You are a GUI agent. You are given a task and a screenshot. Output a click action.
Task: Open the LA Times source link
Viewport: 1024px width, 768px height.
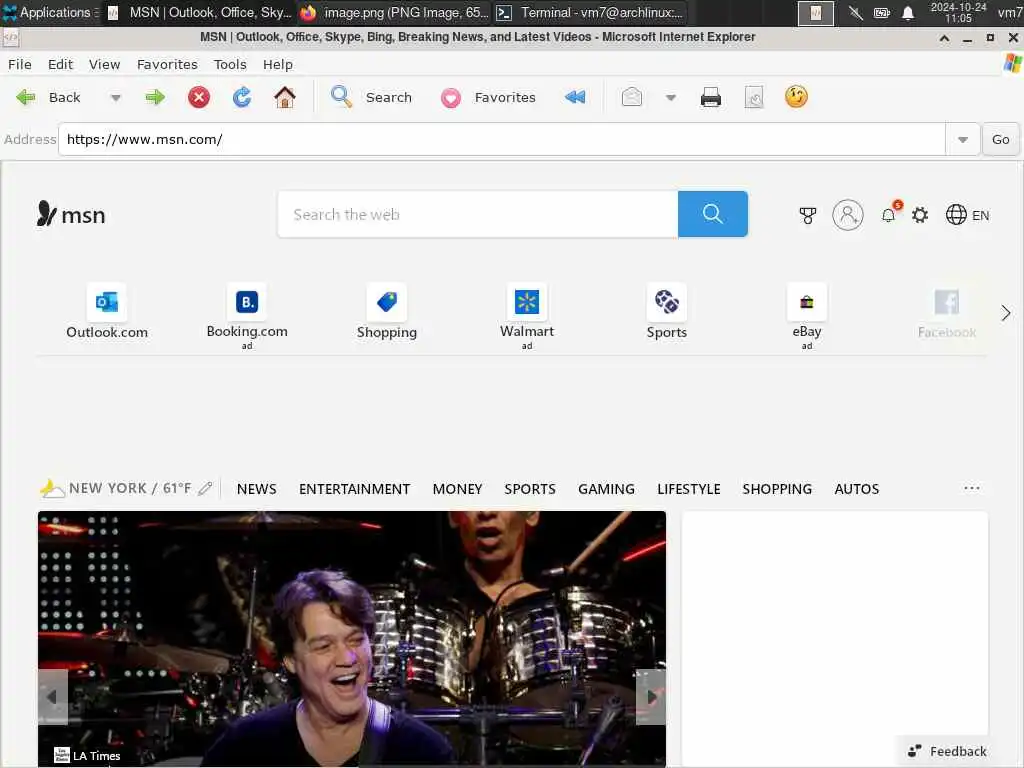[x=88, y=756]
